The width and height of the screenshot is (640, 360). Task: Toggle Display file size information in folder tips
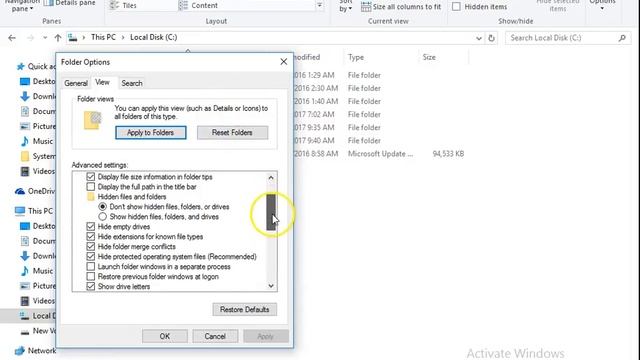click(x=91, y=177)
